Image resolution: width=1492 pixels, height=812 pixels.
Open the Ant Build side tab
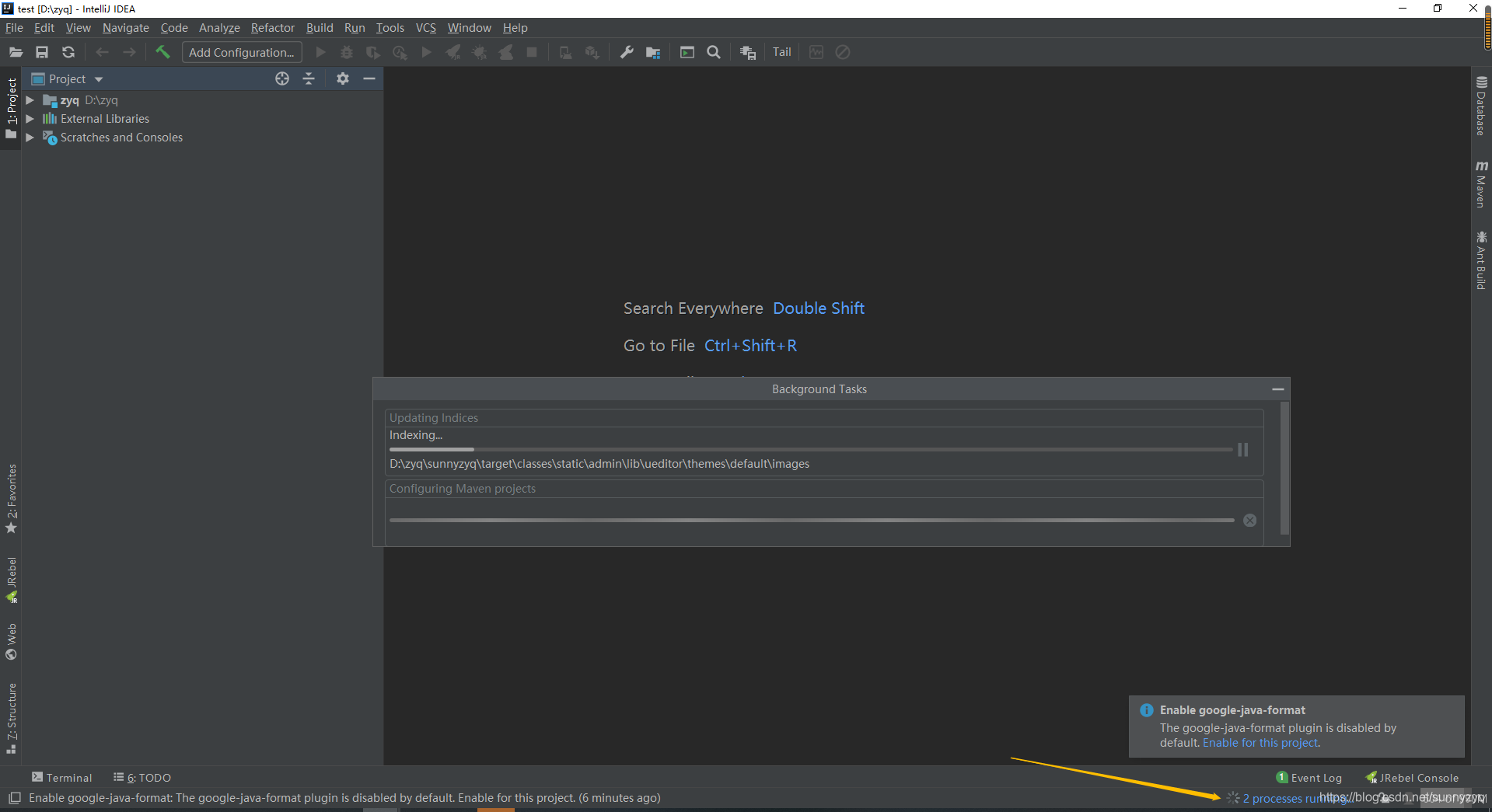click(x=1481, y=260)
